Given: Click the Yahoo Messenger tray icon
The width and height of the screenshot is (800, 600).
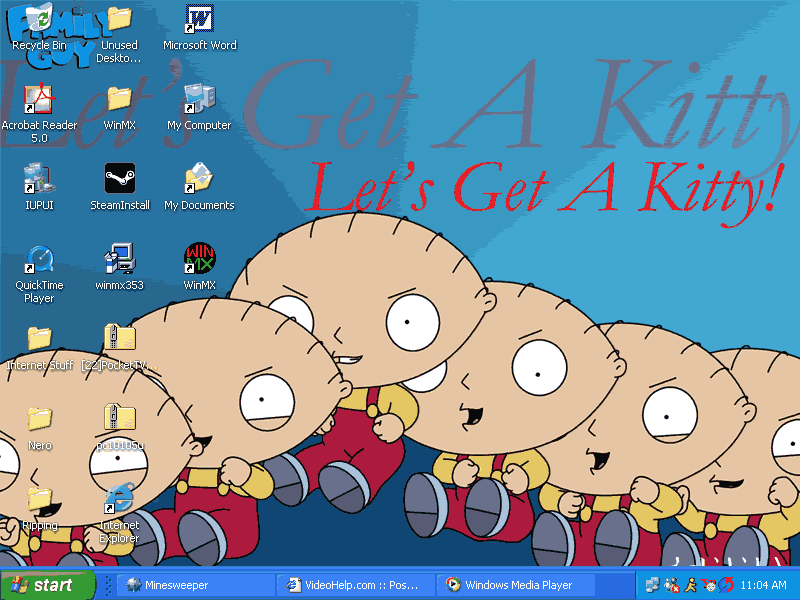Looking at the screenshot, I should [708, 585].
